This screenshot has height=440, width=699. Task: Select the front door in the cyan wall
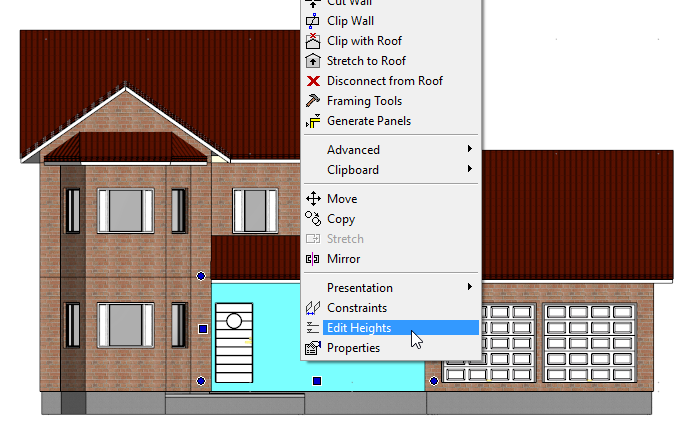click(234, 343)
